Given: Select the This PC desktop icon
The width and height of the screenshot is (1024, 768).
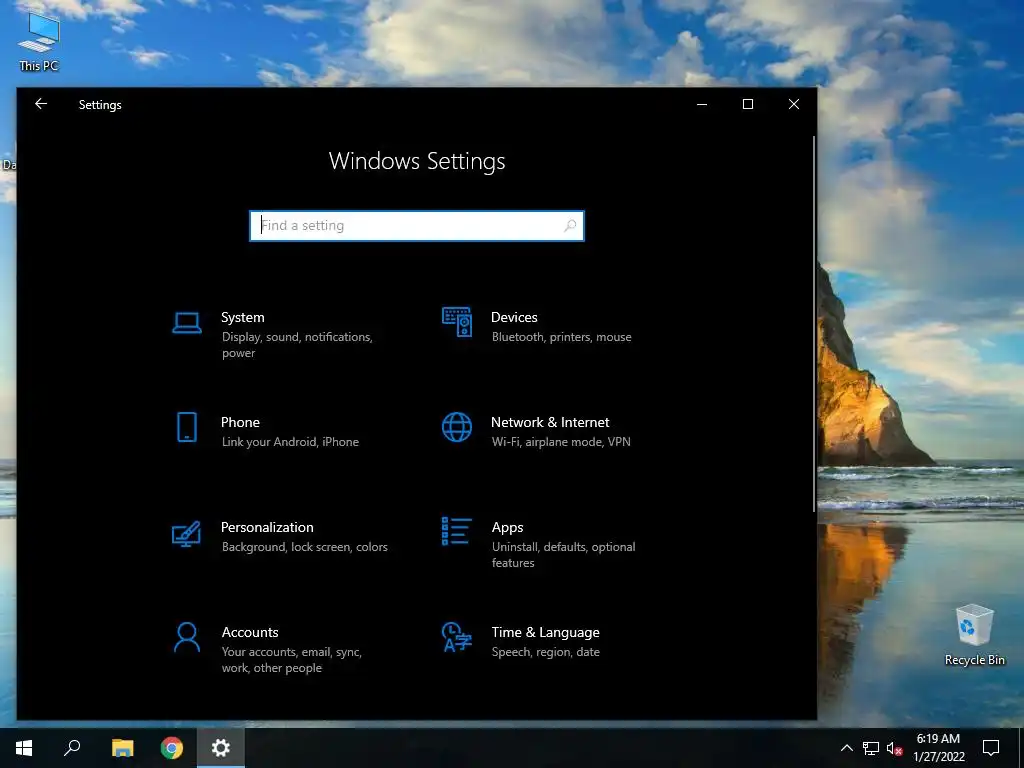Looking at the screenshot, I should 39,42.
